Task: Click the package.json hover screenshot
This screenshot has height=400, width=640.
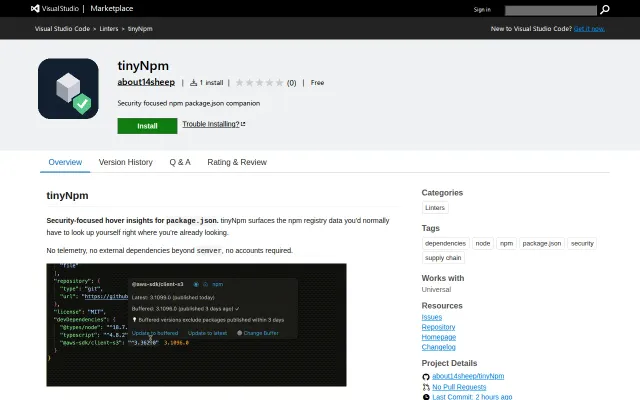Action: [x=196, y=325]
